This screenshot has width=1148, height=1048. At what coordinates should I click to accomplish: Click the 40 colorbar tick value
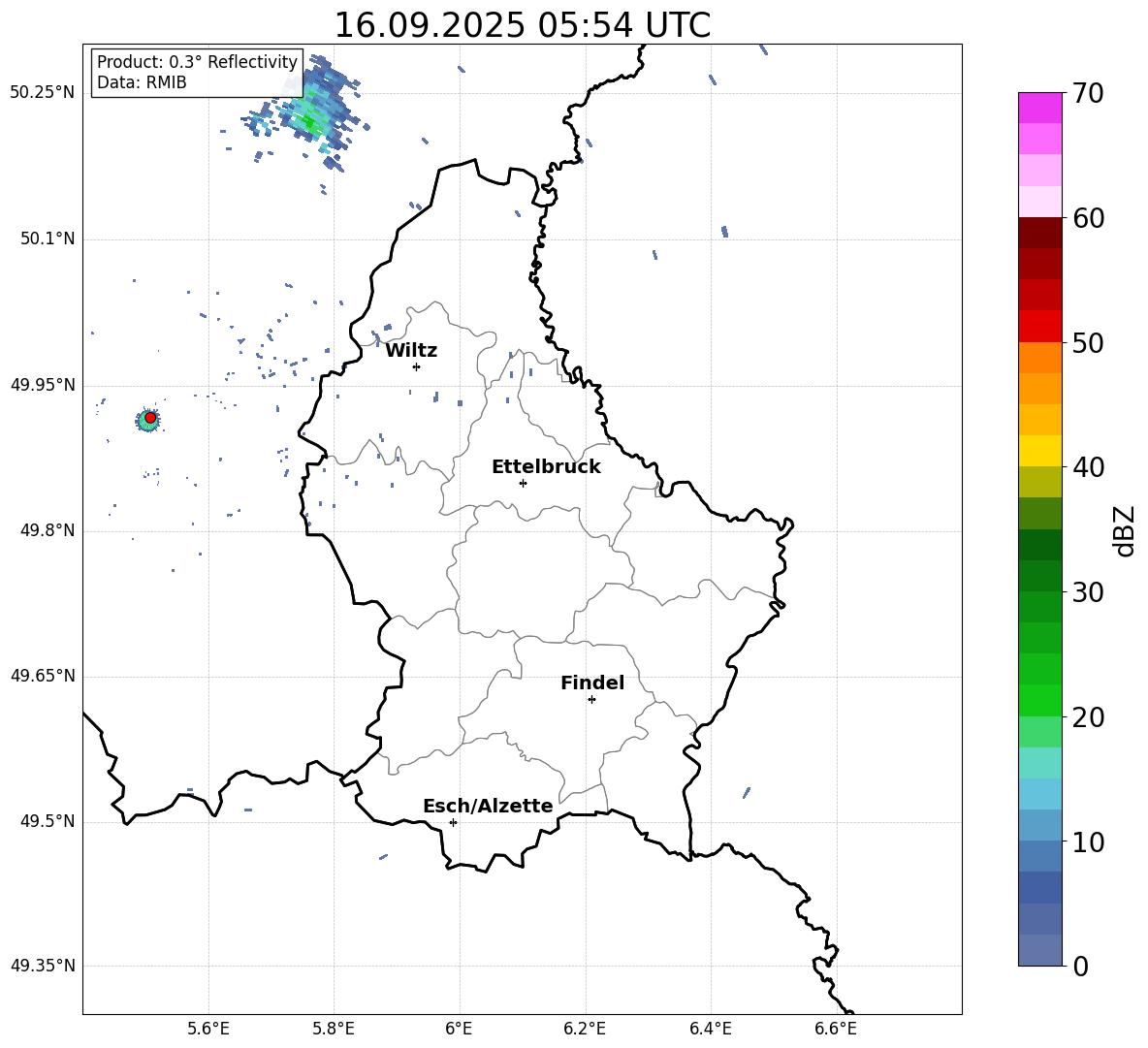(x=1088, y=467)
